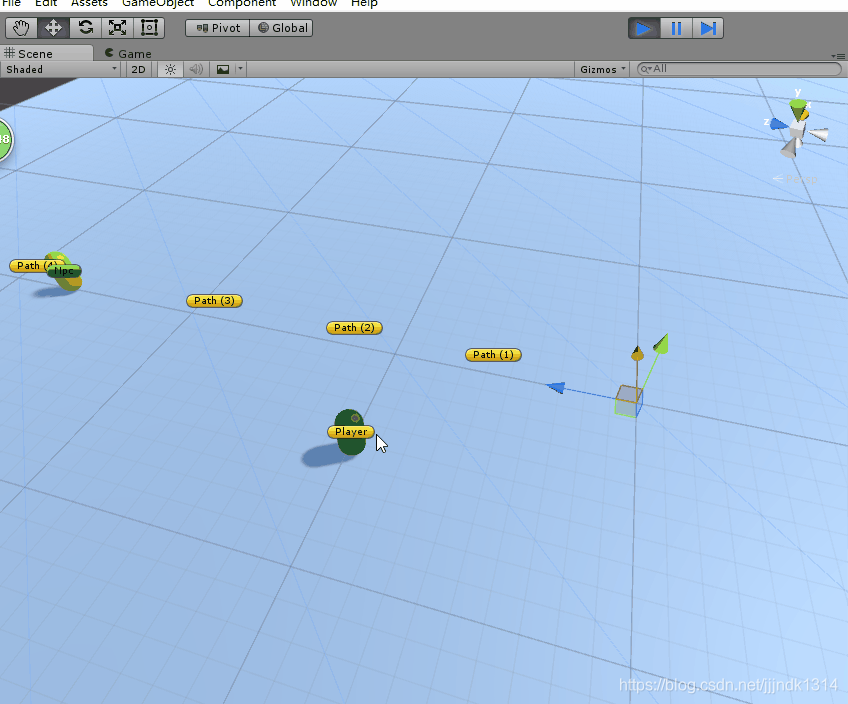Image resolution: width=848 pixels, height=704 pixels.
Task: Select the Path (1) label
Action: click(493, 355)
